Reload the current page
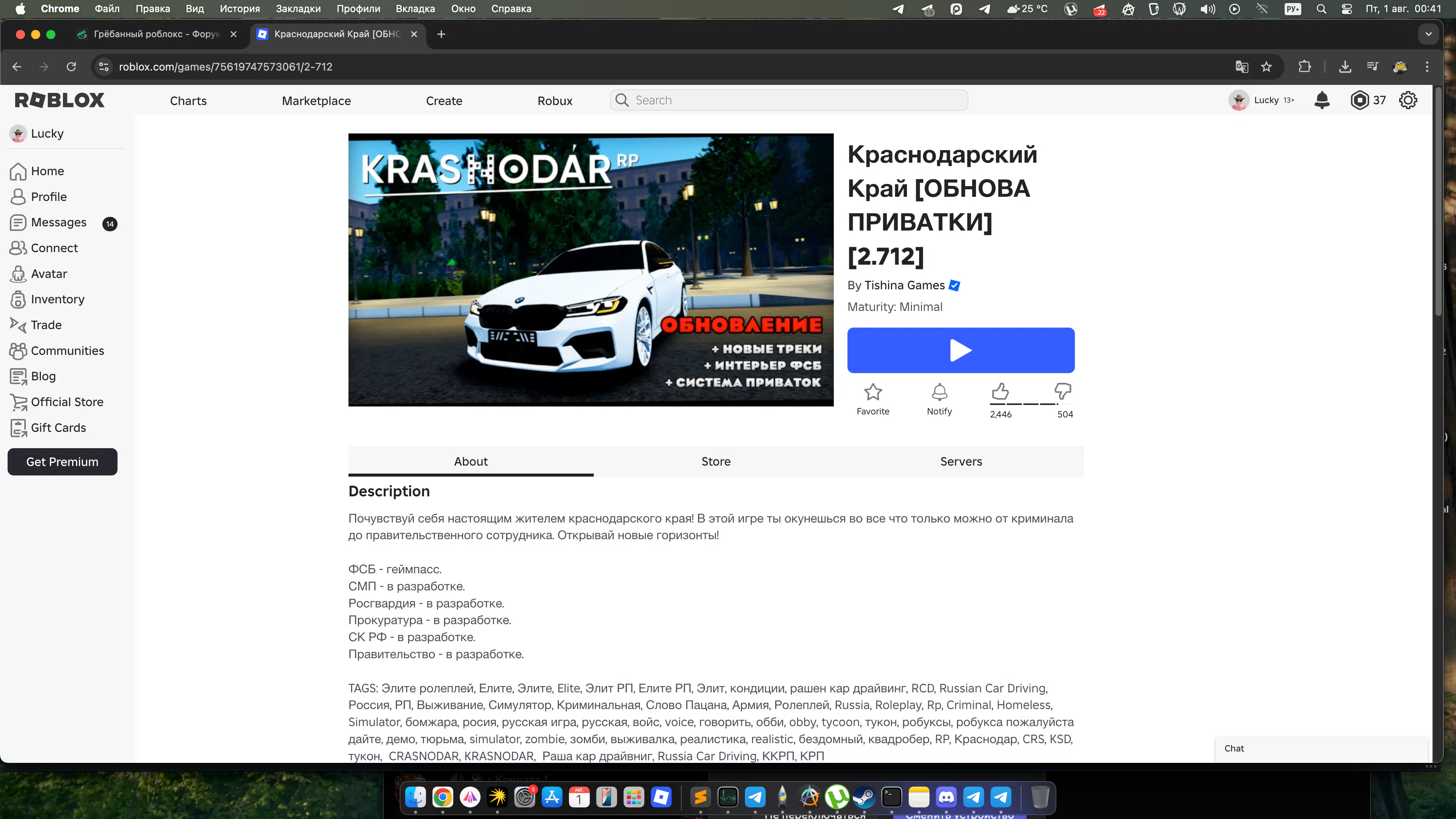The image size is (1456, 819). [71, 67]
